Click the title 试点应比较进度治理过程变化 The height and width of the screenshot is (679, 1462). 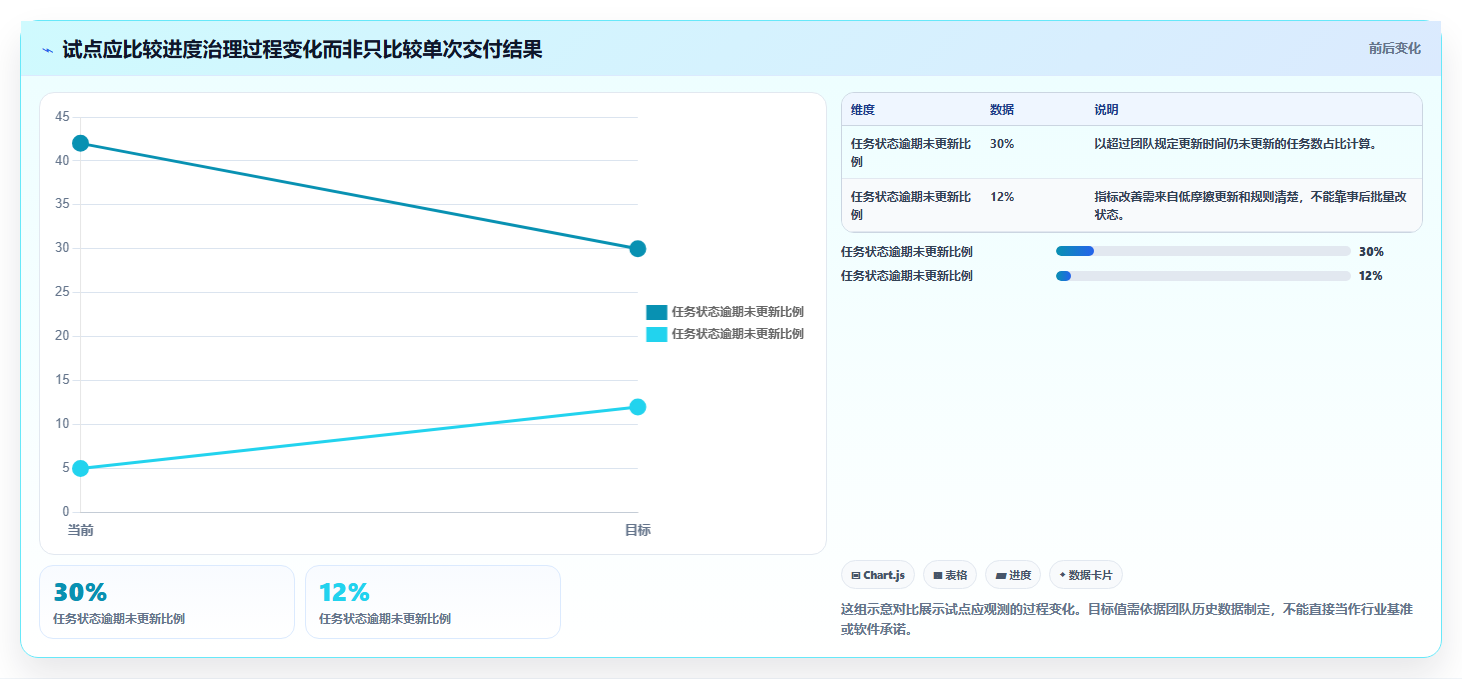point(302,49)
